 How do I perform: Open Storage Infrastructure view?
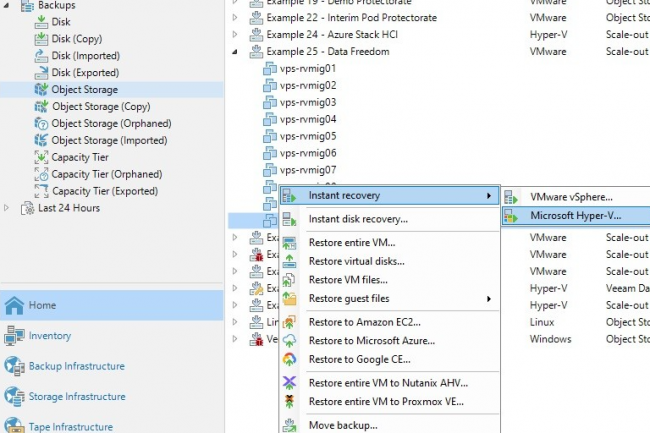112,397
